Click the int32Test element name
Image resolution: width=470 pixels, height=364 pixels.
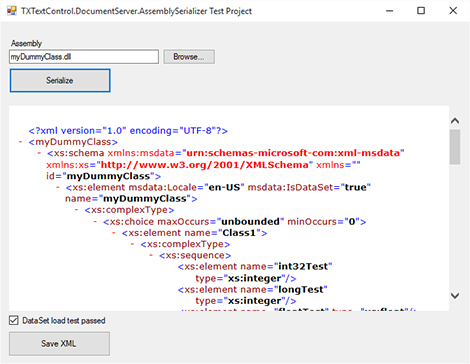point(303,266)
